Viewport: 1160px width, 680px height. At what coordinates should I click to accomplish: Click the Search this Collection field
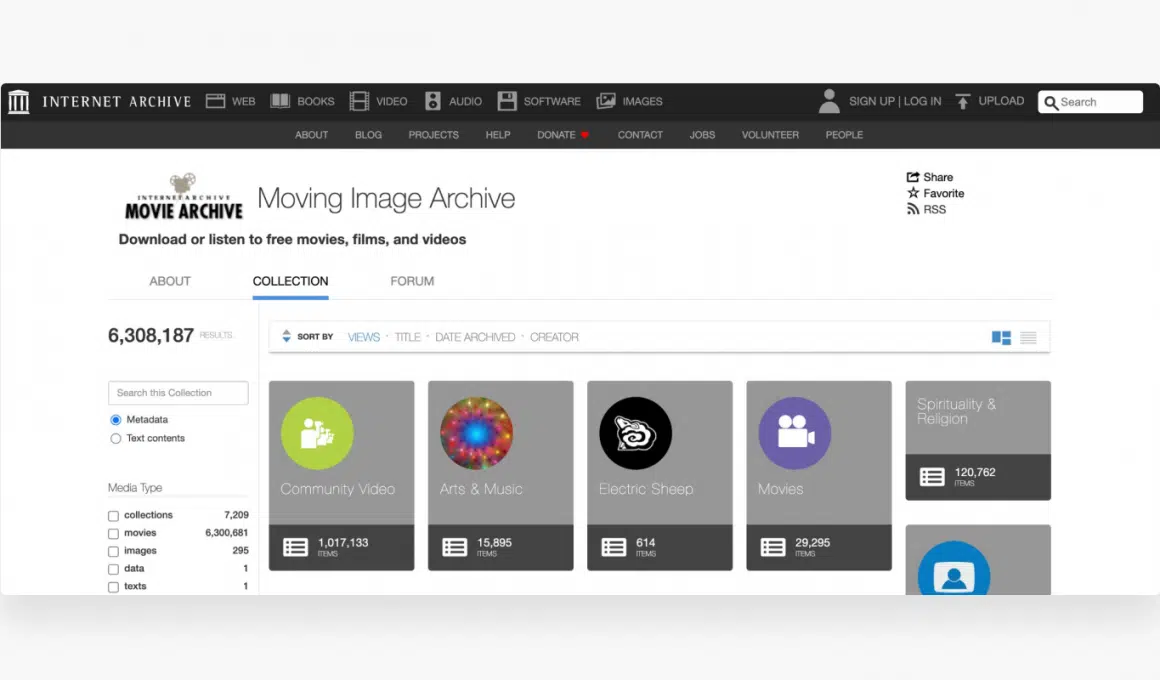click(x=178, y=393)
